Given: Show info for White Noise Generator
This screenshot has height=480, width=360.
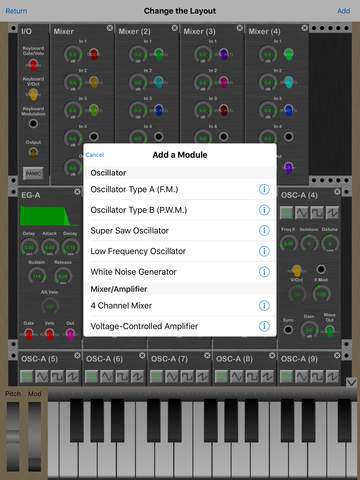Looking at the screenshot, I should [x=264, y=272].
